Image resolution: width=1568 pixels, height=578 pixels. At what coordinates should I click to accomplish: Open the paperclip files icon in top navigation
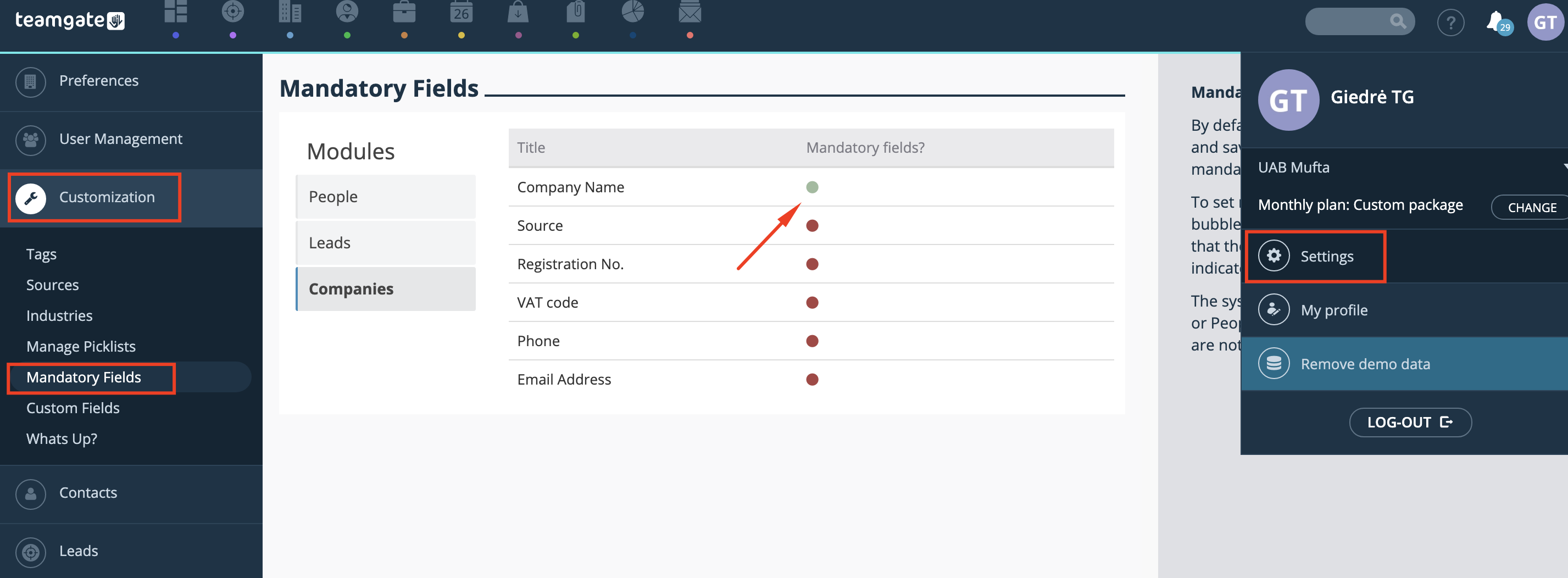click(x=575, y=12)
